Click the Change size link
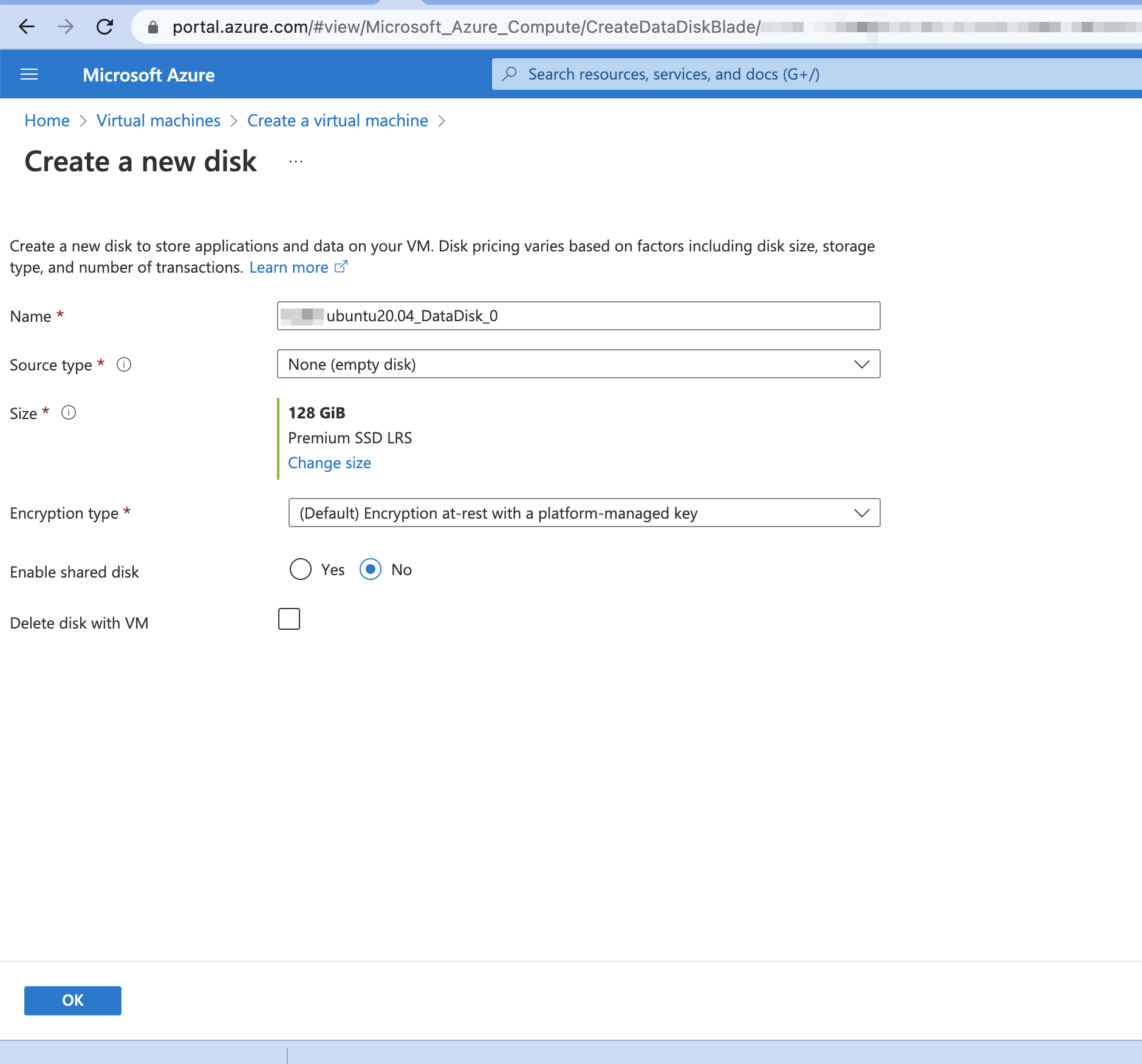Viewport: 1142px width, 1064px height. click(329, 463)
